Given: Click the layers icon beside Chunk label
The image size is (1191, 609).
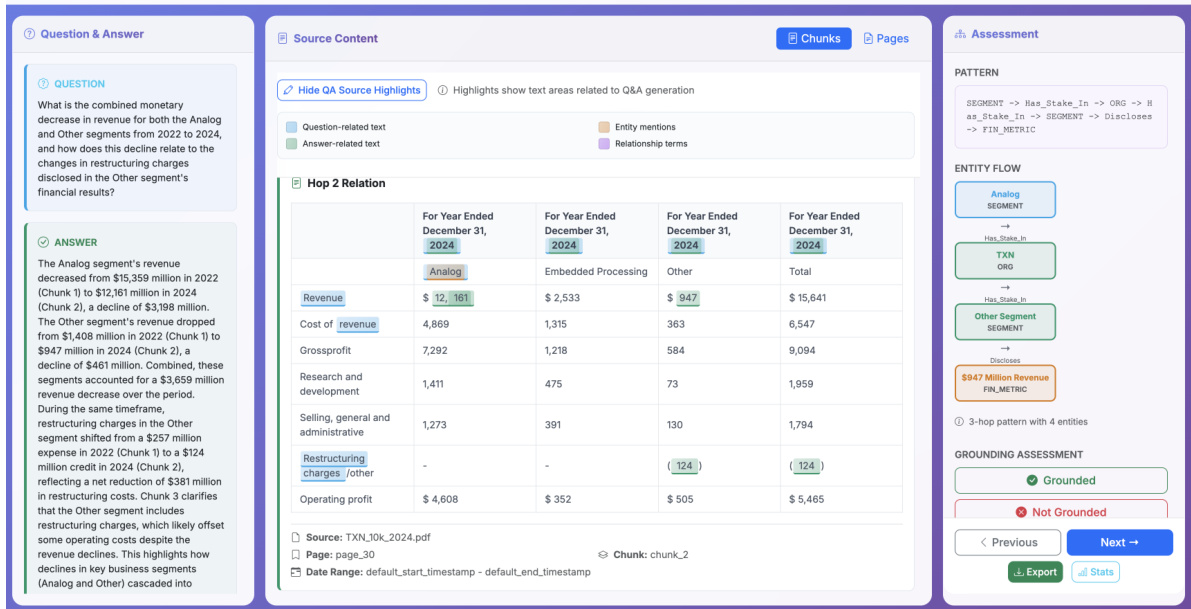Looking at the screenshot, I should 603,554.
